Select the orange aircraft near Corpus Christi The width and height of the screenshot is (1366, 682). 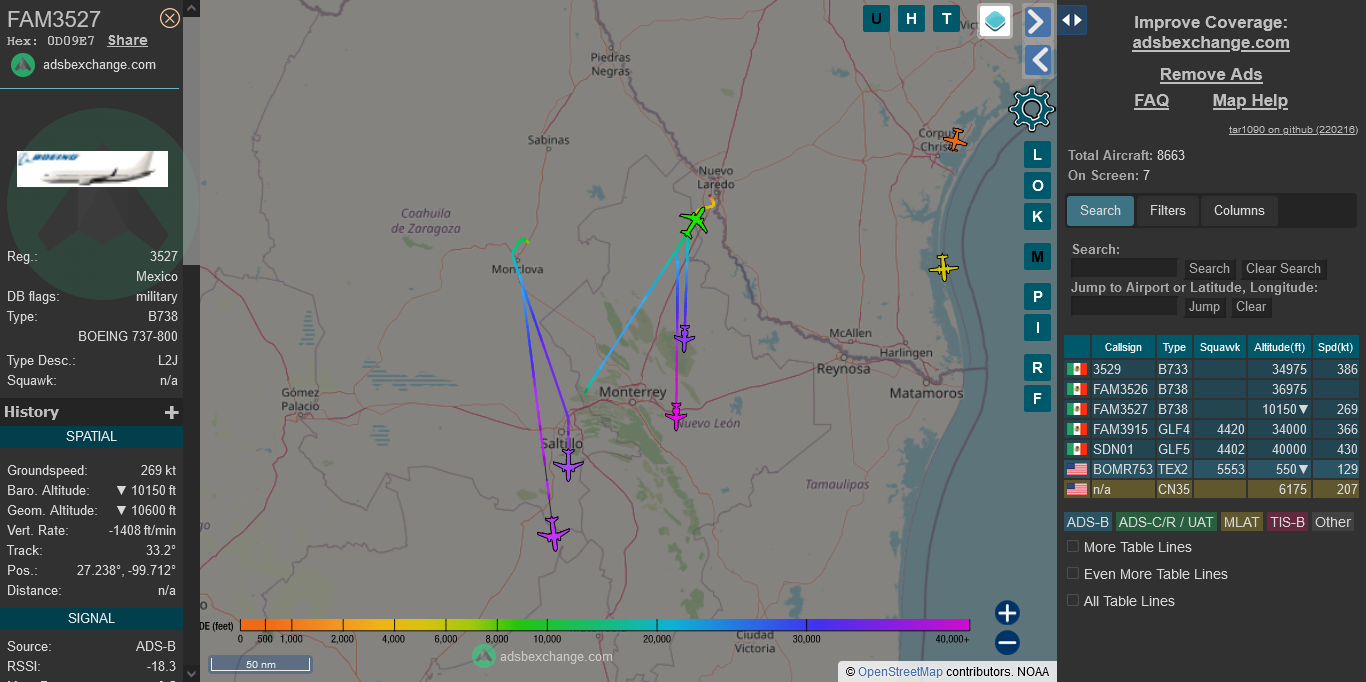point(956,140)
